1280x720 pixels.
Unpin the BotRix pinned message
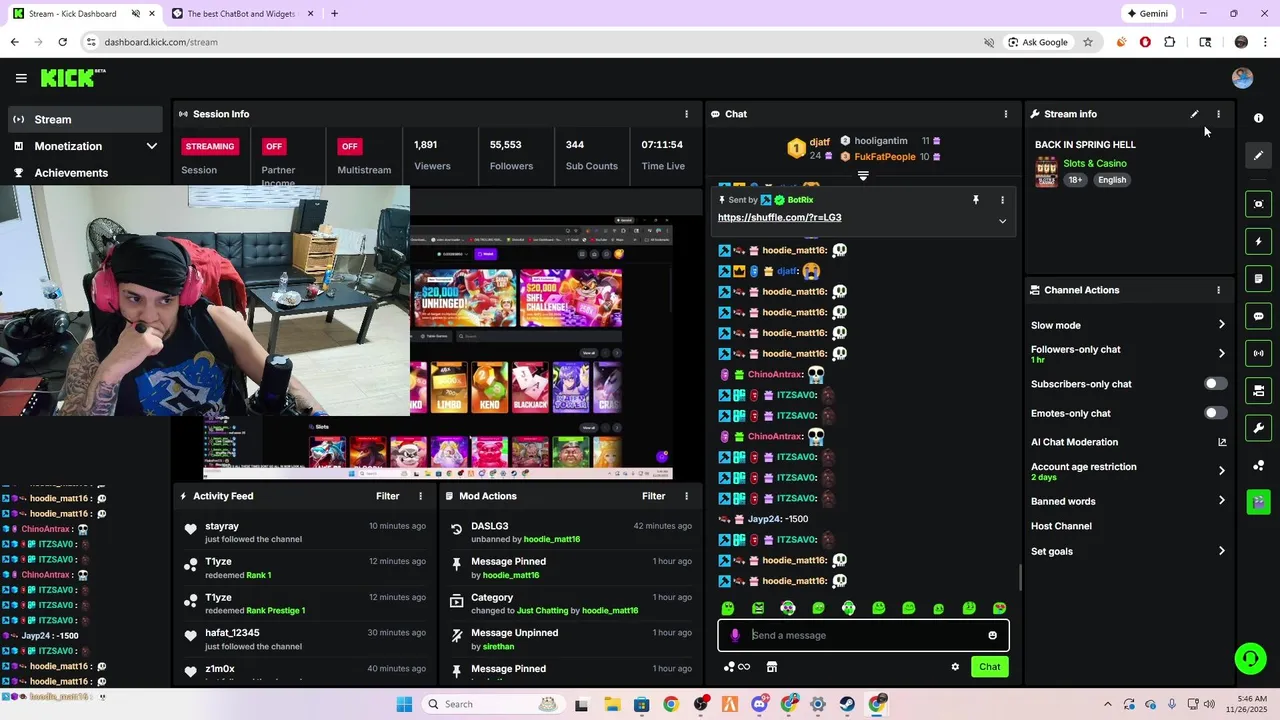(976, 200)
